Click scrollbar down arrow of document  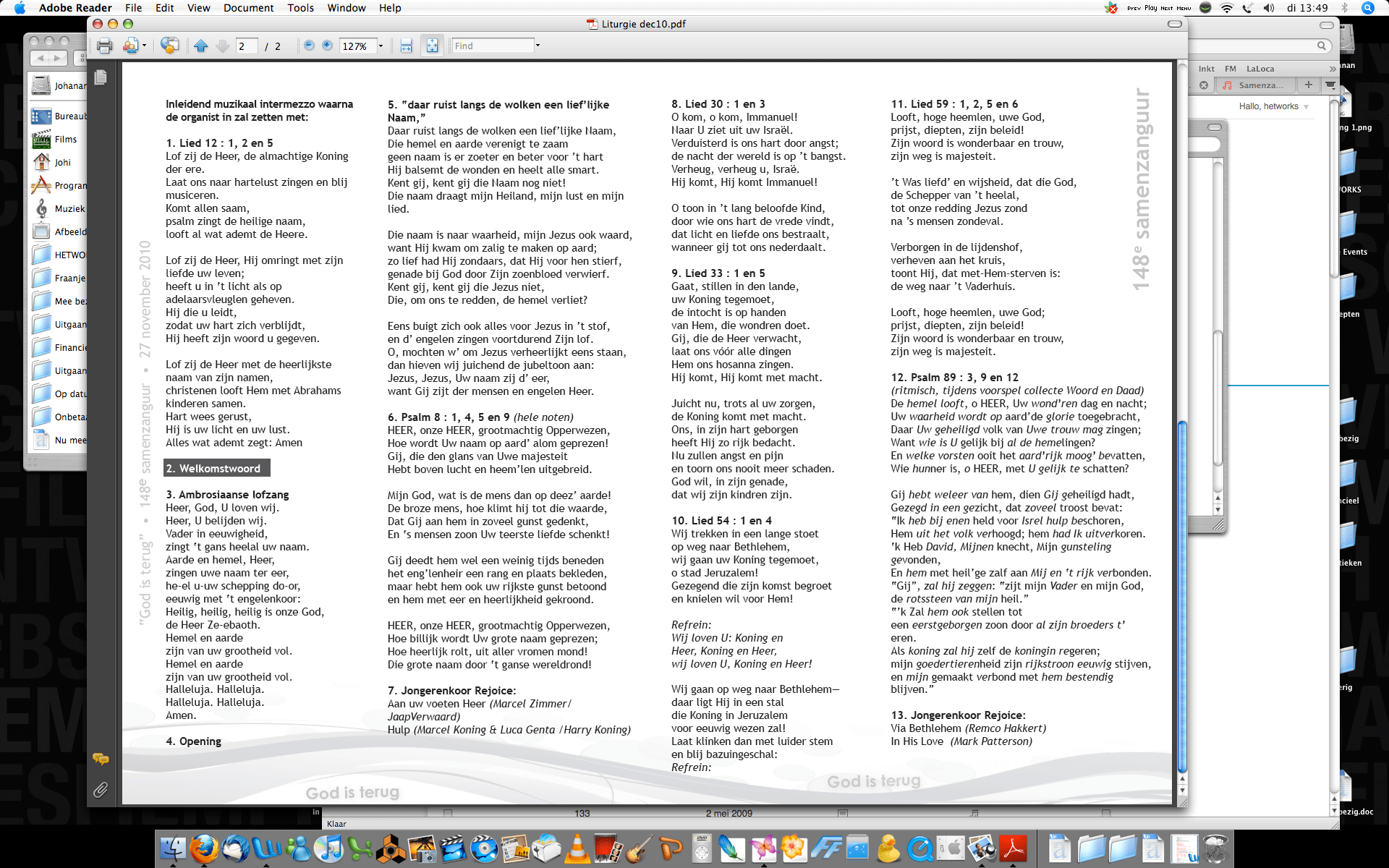tap(1183, 791)
